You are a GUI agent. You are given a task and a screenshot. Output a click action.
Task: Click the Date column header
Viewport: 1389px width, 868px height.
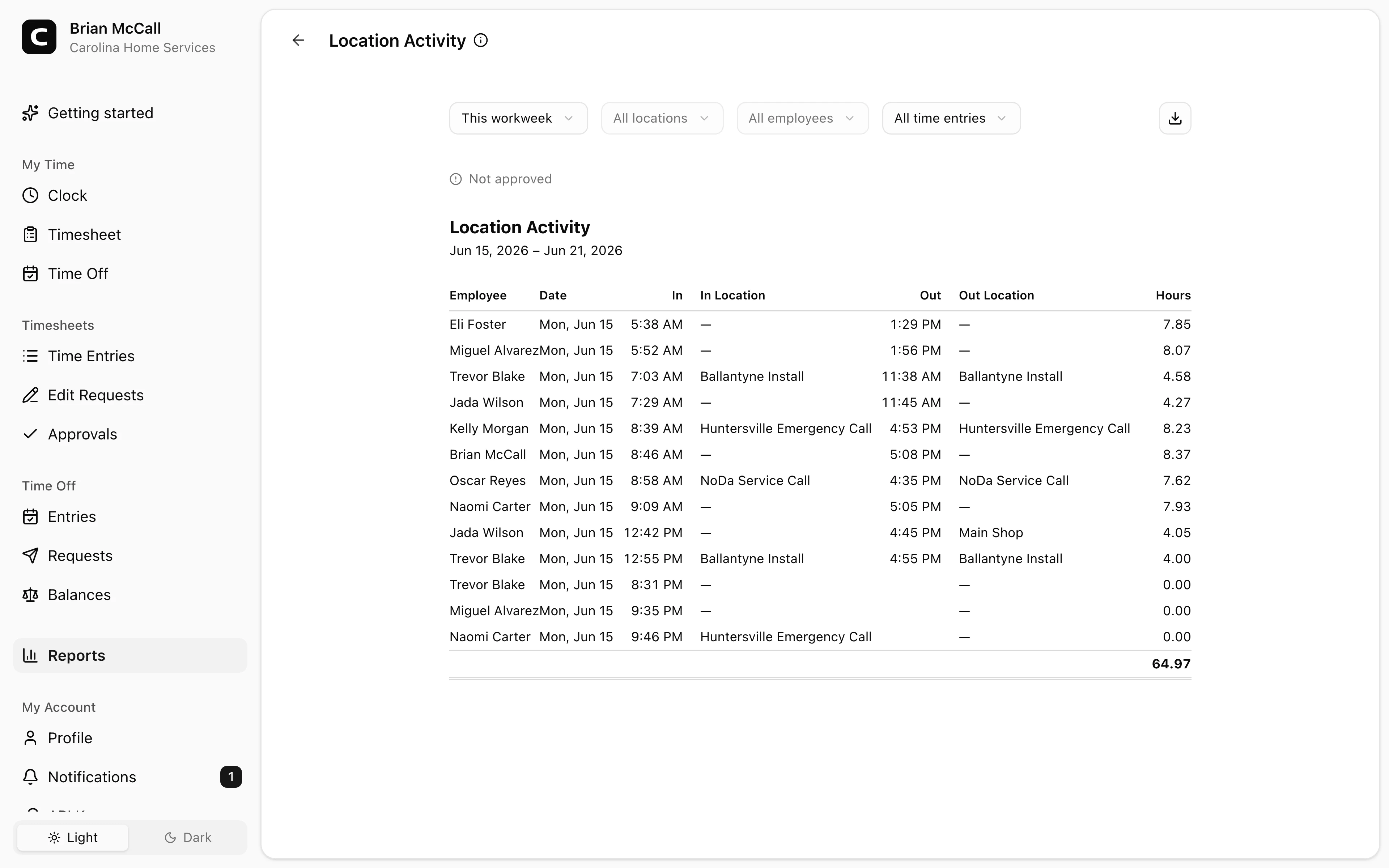[x=553, y=295]
